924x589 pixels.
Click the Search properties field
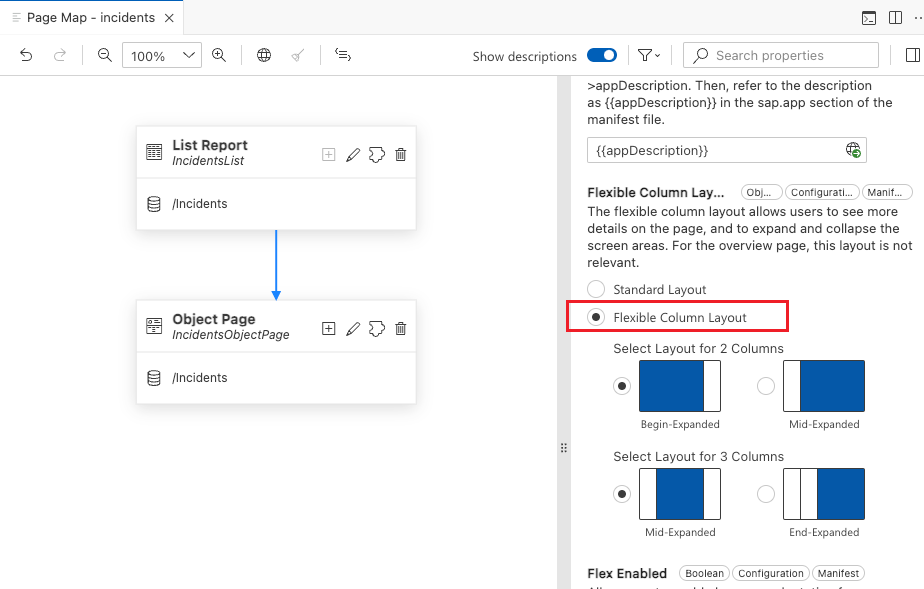(781, 56)
